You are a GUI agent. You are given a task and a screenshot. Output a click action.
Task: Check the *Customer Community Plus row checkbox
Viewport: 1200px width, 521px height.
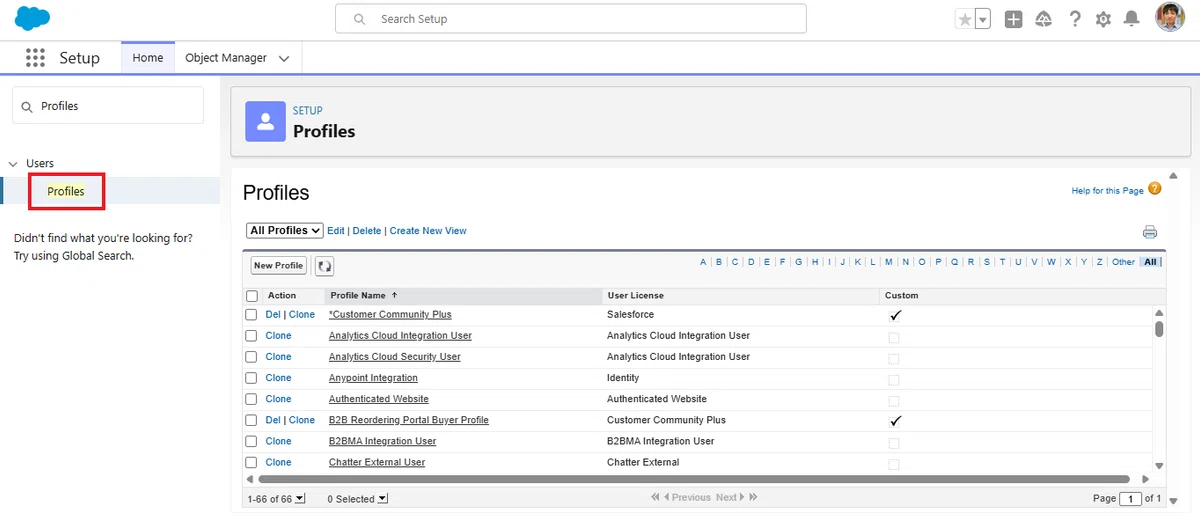[252, 315]
